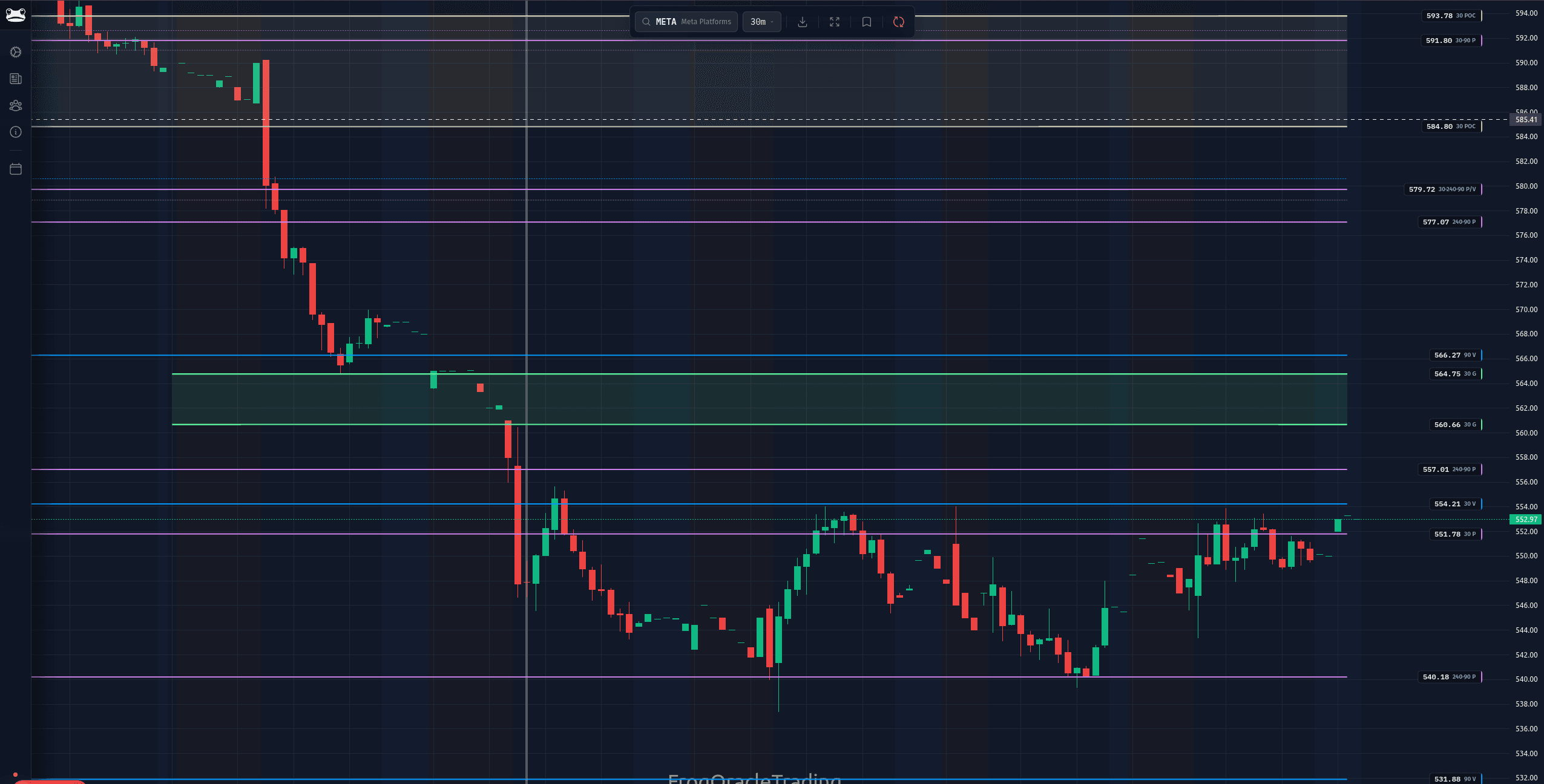Open the frog logo home button

coord(15,15)
